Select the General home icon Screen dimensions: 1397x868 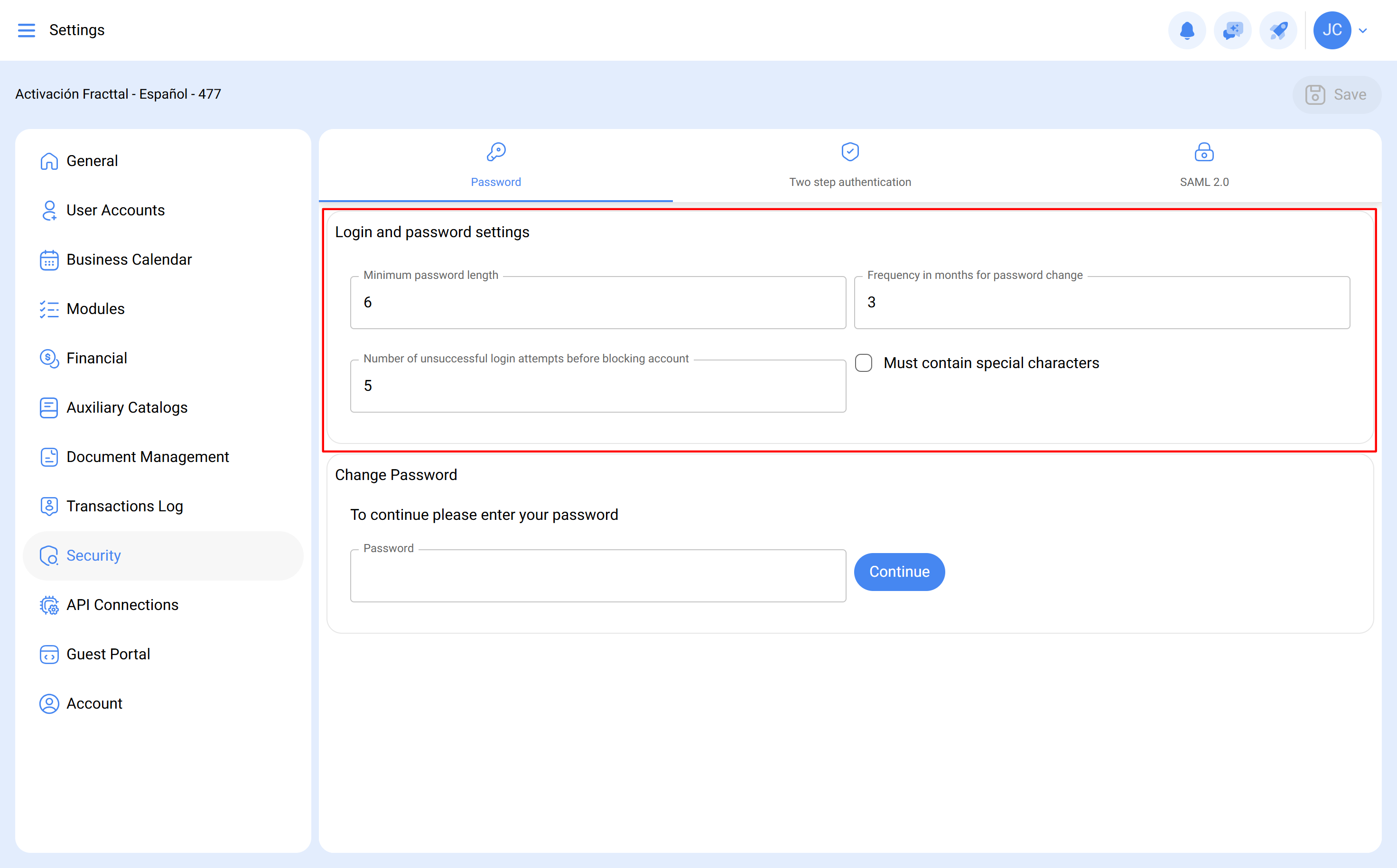49,161
